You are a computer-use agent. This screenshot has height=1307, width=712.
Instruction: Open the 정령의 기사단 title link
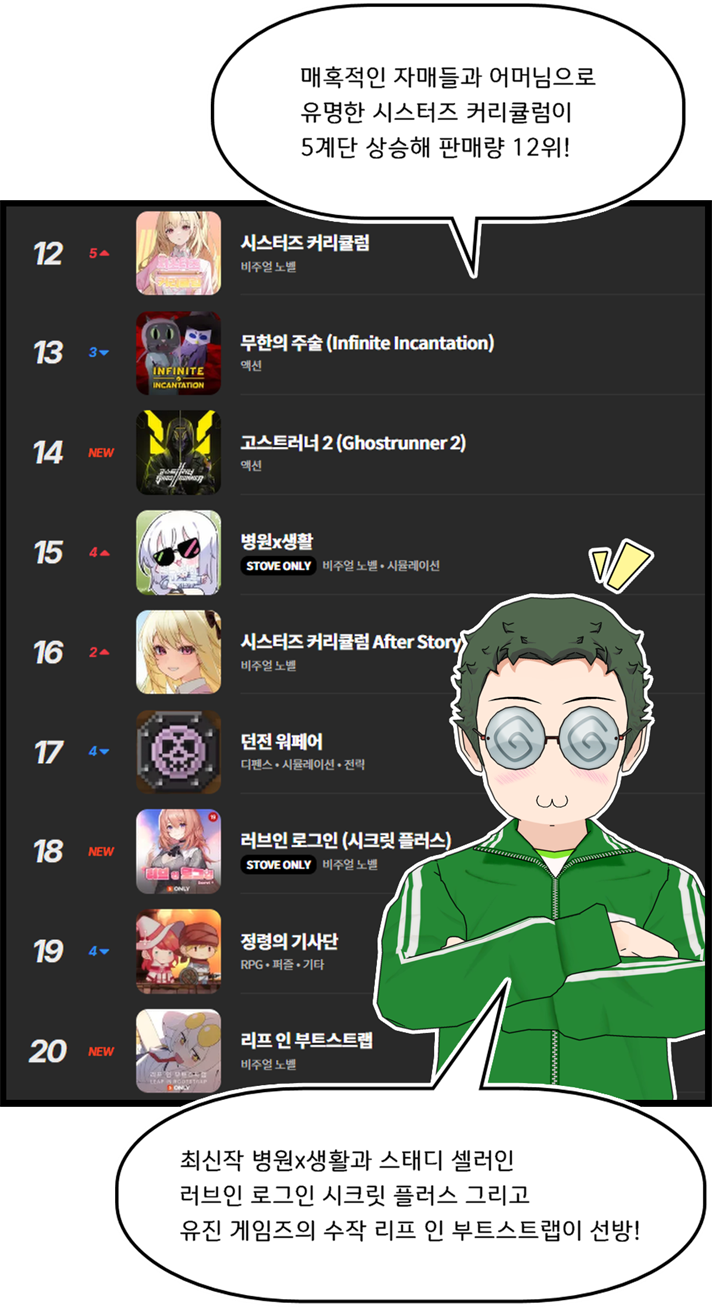pyautogui.click(x=289, y=941)
